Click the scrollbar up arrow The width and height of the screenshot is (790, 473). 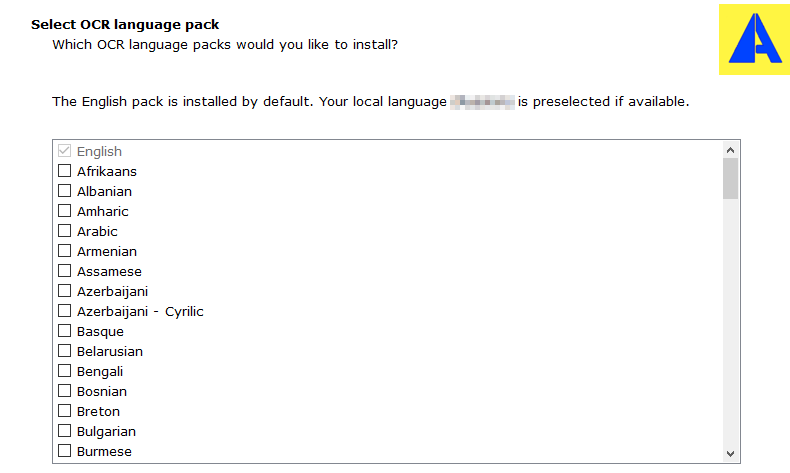click(x=731, y=150)
